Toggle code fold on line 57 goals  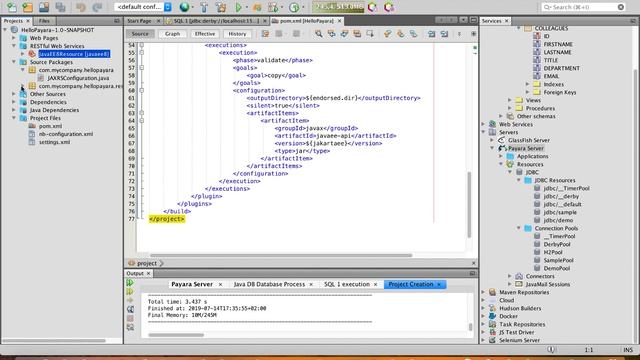tap(142, 68)
